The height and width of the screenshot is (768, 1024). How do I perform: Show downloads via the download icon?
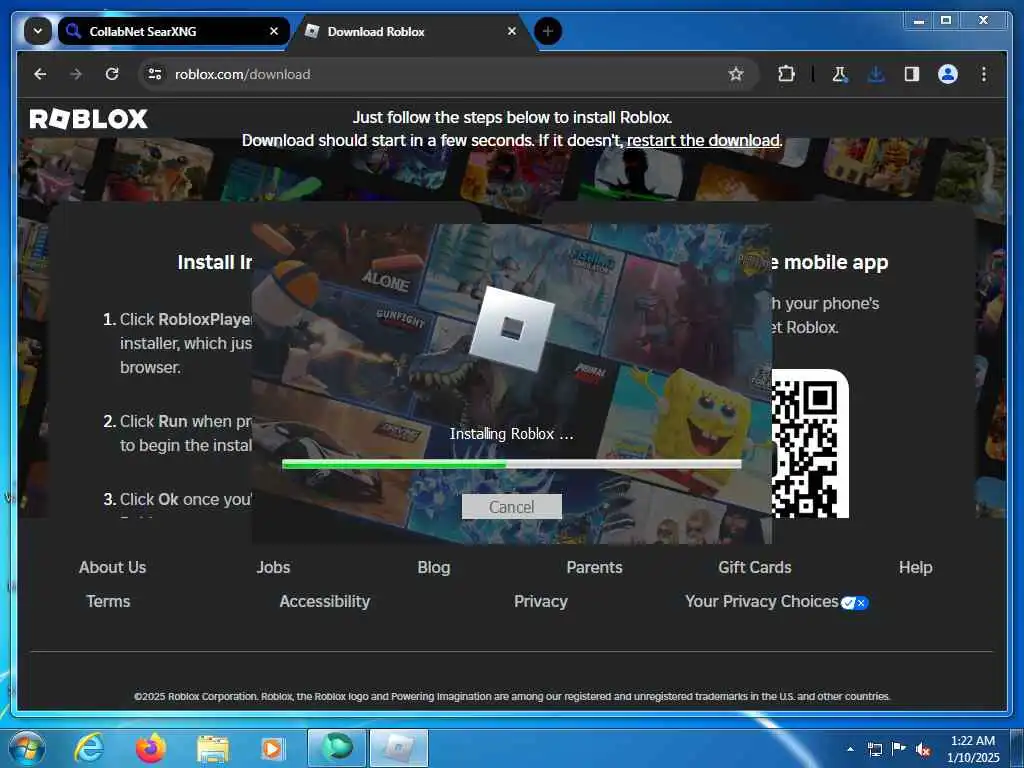876,74
